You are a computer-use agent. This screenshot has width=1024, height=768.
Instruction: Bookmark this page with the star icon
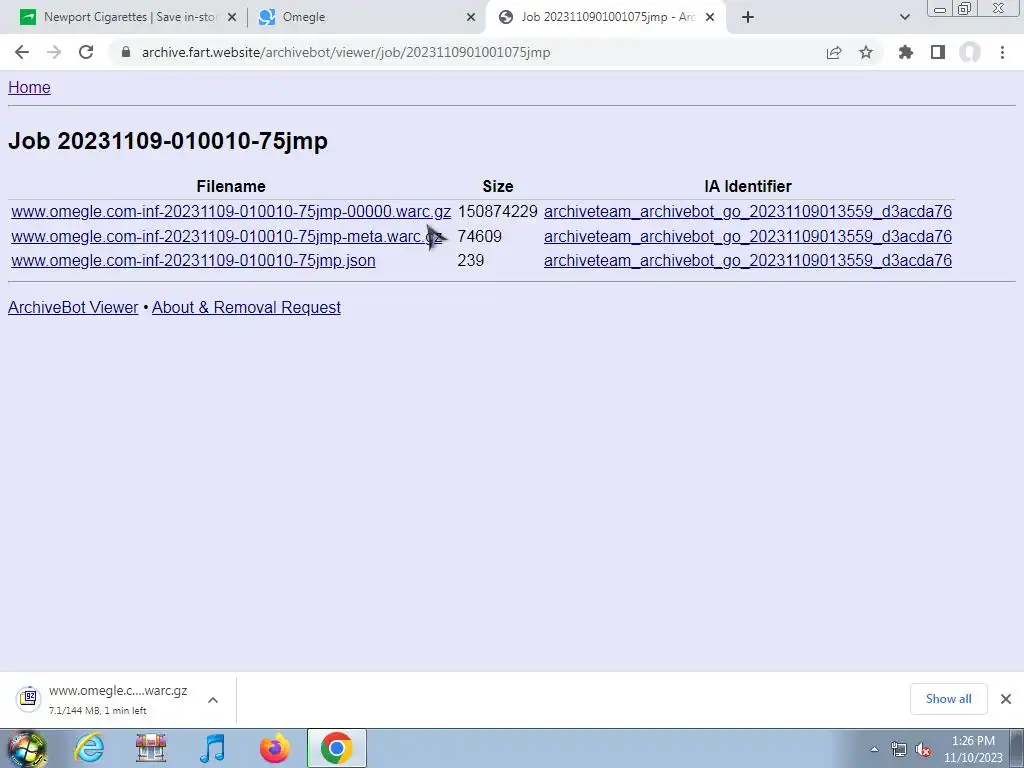(x=866, y=52)
